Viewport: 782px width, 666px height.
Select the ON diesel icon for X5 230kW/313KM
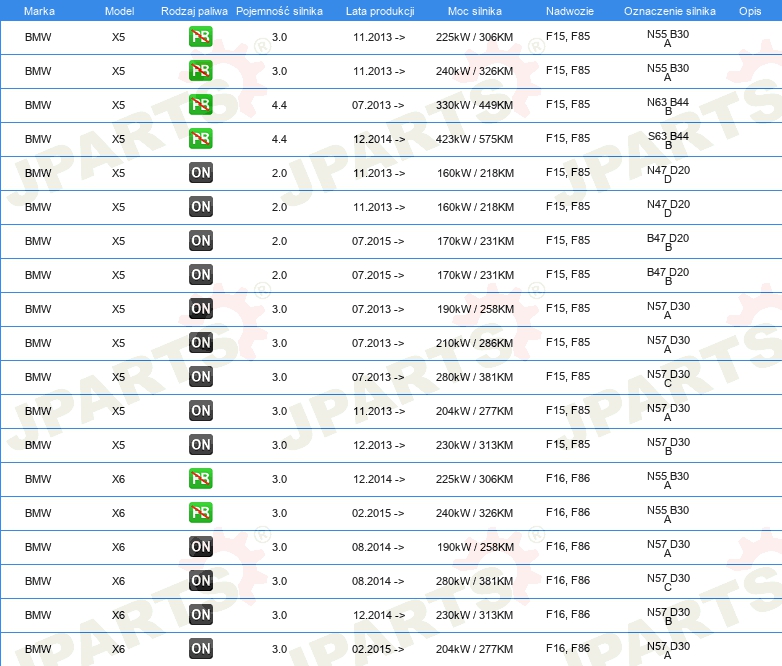[201, 444]
